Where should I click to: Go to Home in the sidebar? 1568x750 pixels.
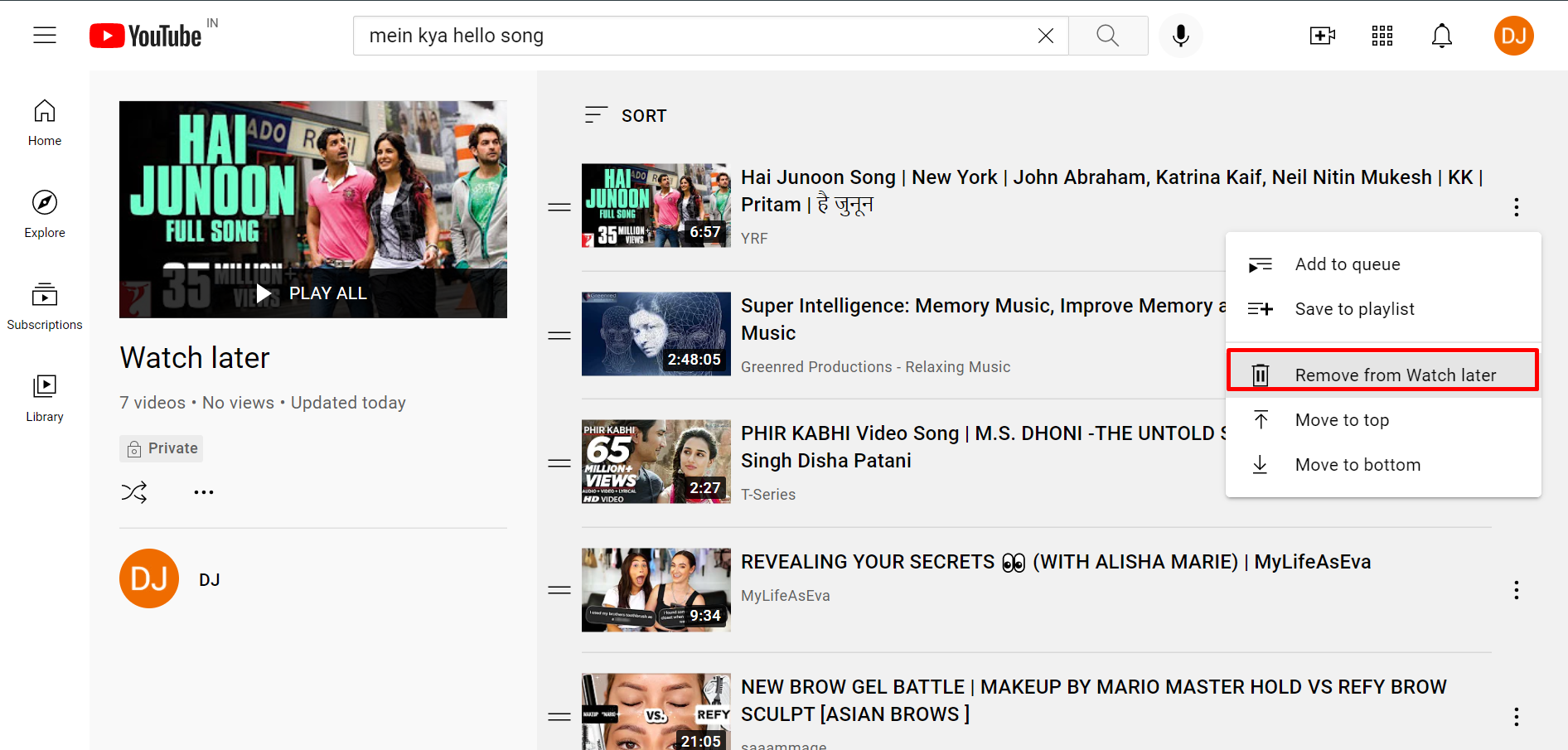tap(45, 123)
